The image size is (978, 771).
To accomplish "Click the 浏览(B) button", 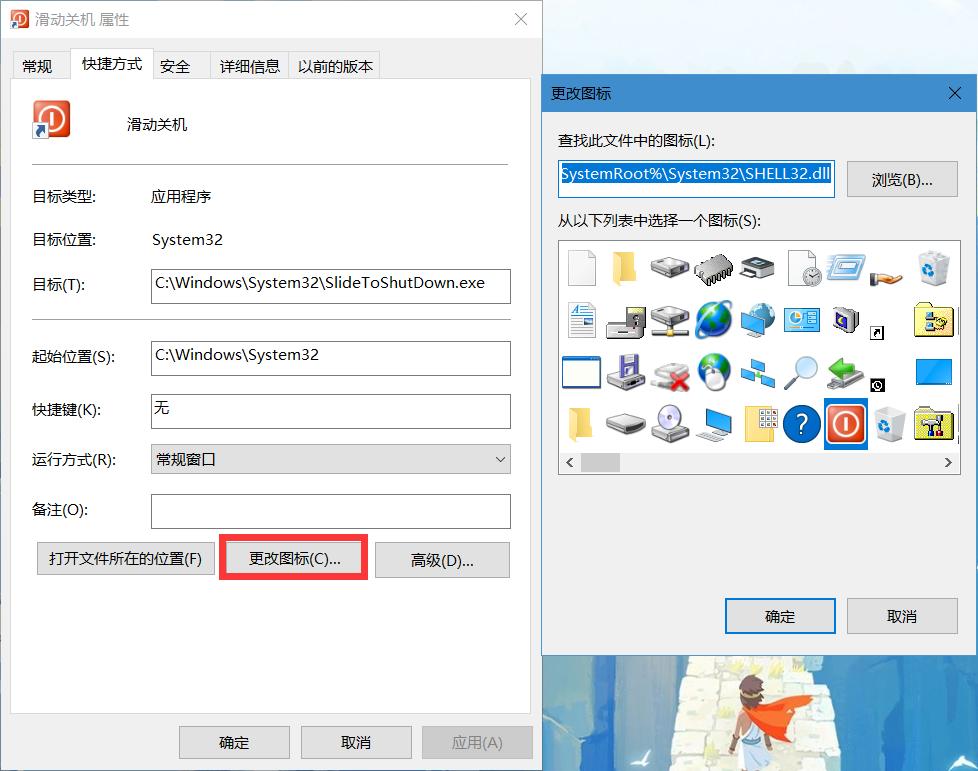I will click(x=901, y=179).
